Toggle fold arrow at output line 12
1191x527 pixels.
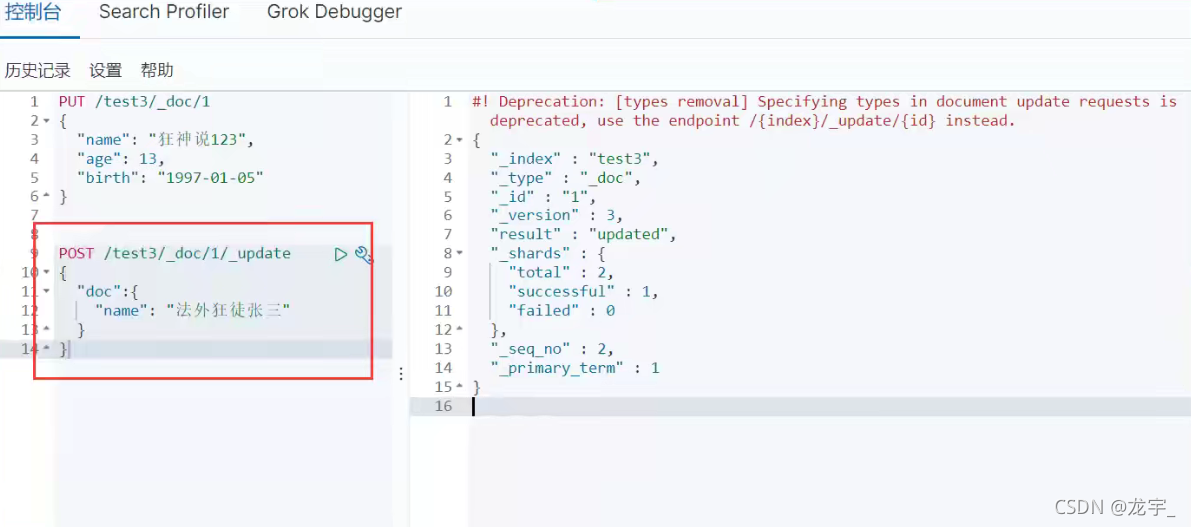pyautogui.click(x=460, y=330)
